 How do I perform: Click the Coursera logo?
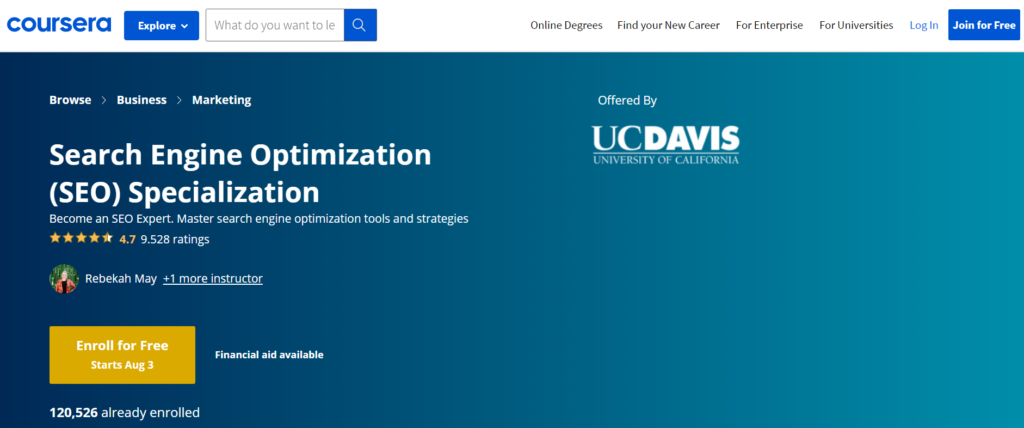click(59, 25)
